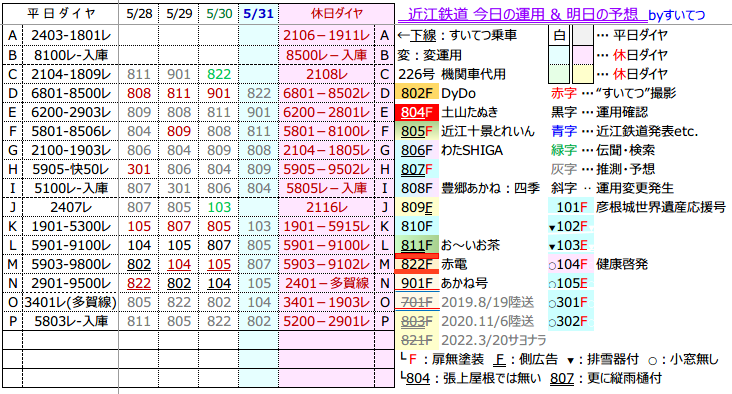Screen dimensions: 732x394
Task: Click the 2022.3/20サヨナラ note
Action: [x=494, y=340]
